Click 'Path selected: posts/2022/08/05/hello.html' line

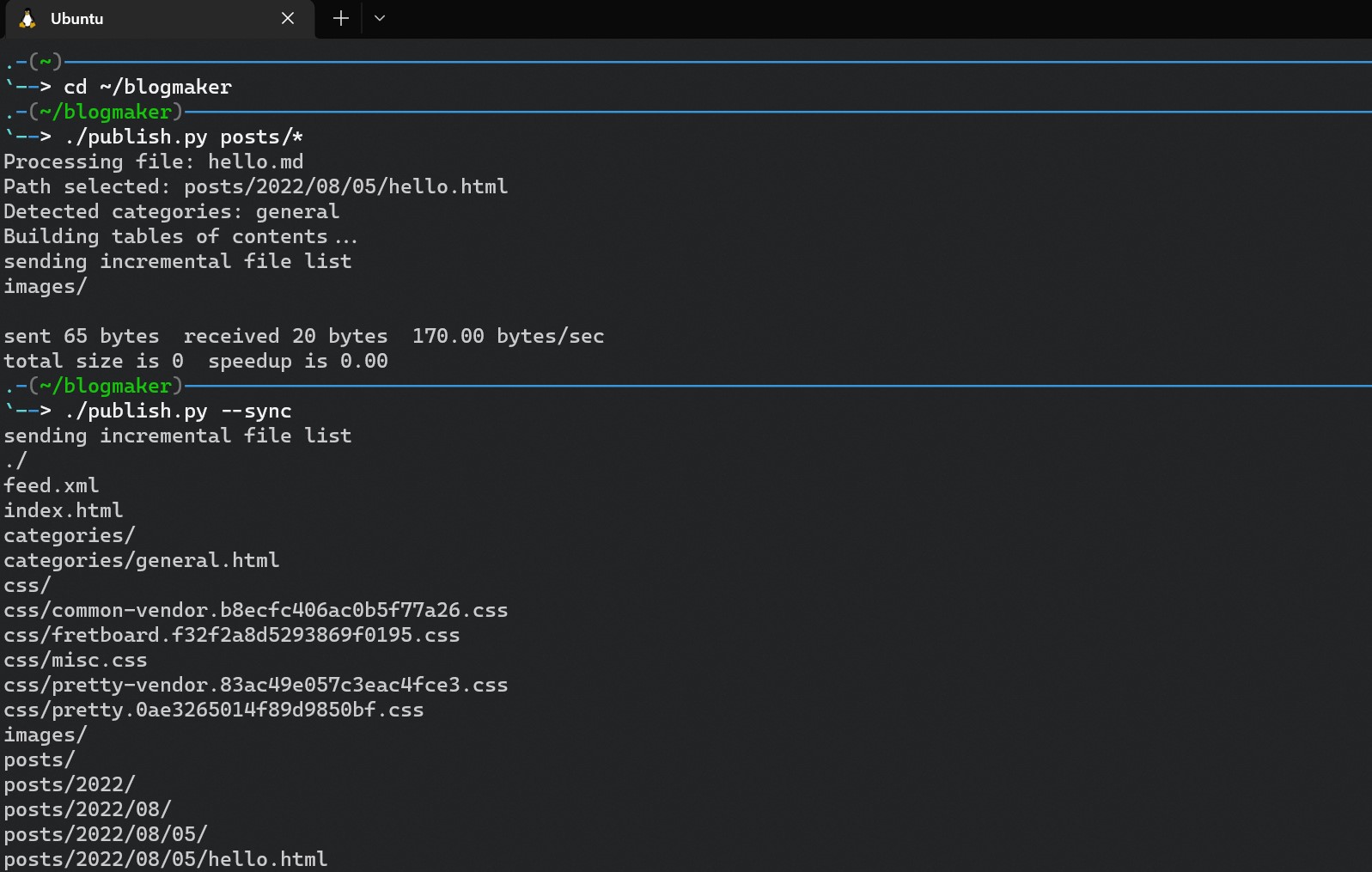pyautogui.click(x=256, y=186)
